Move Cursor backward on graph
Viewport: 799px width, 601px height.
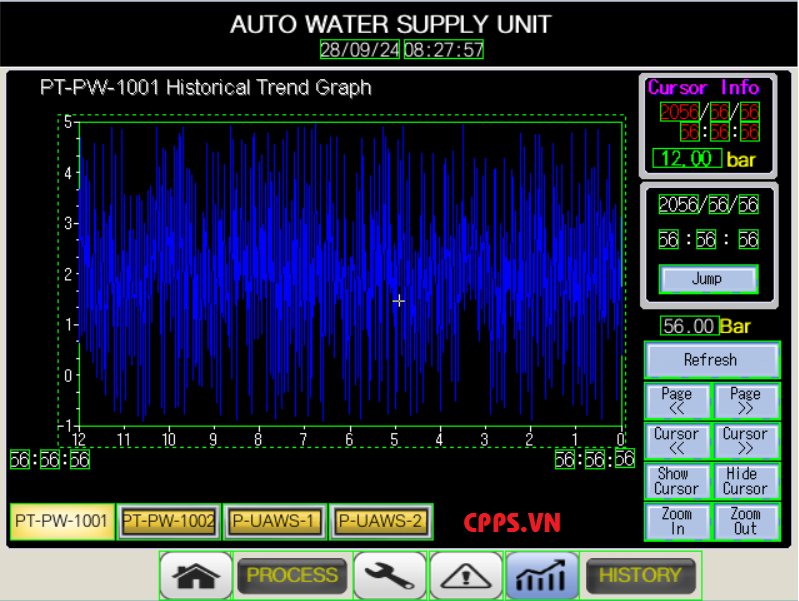(677, 441)
